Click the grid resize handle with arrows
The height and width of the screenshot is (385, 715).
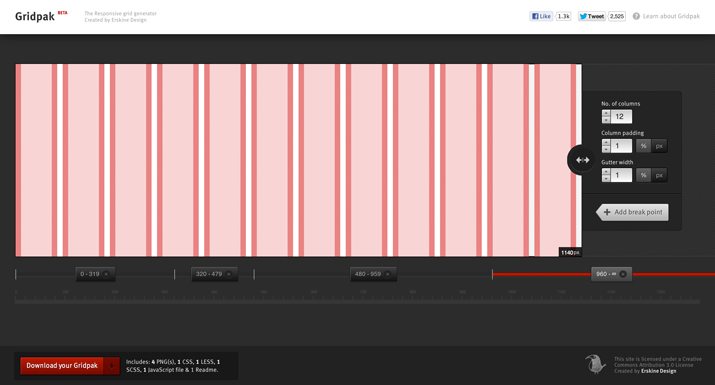(582, 160)
